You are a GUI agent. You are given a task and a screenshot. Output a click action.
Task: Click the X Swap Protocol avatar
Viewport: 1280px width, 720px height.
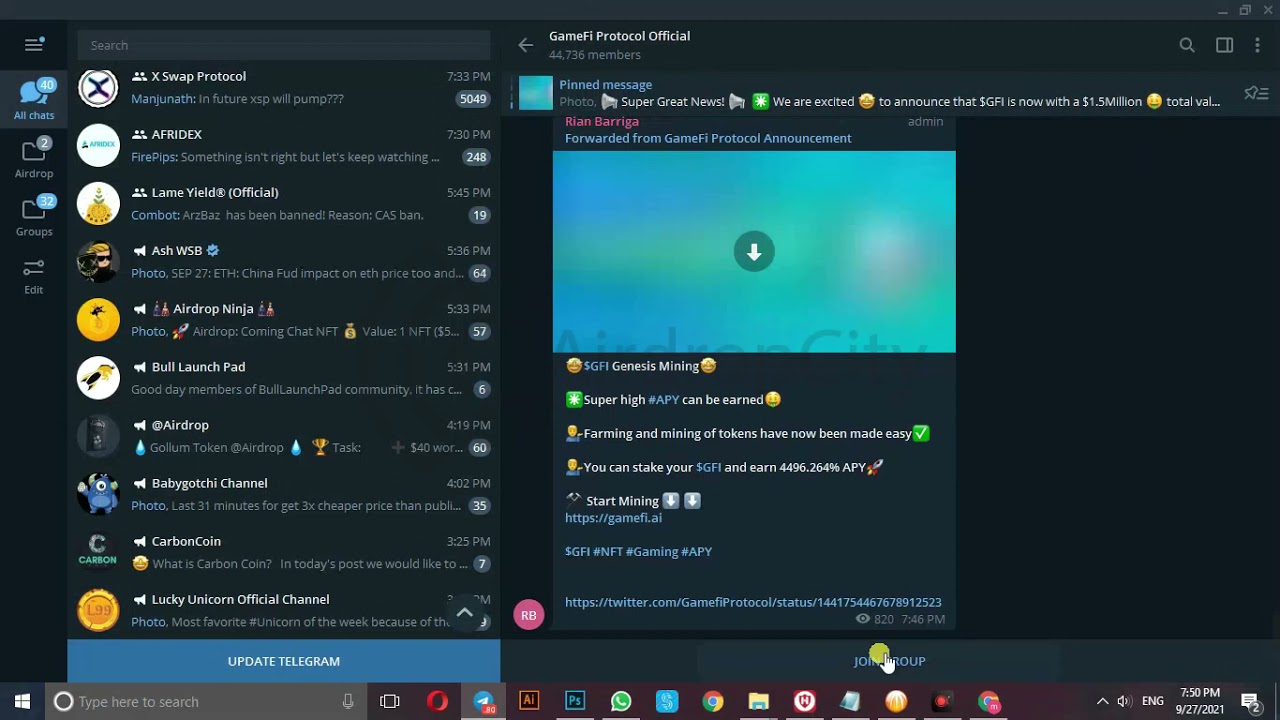pyautogui.click(x=98, y=87)
